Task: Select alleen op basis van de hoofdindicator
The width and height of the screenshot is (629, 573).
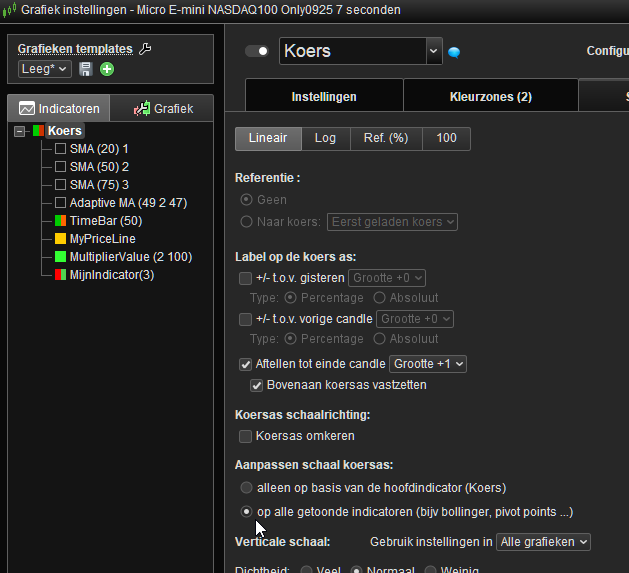Action: pyautogui.click(x=246, y=488)
